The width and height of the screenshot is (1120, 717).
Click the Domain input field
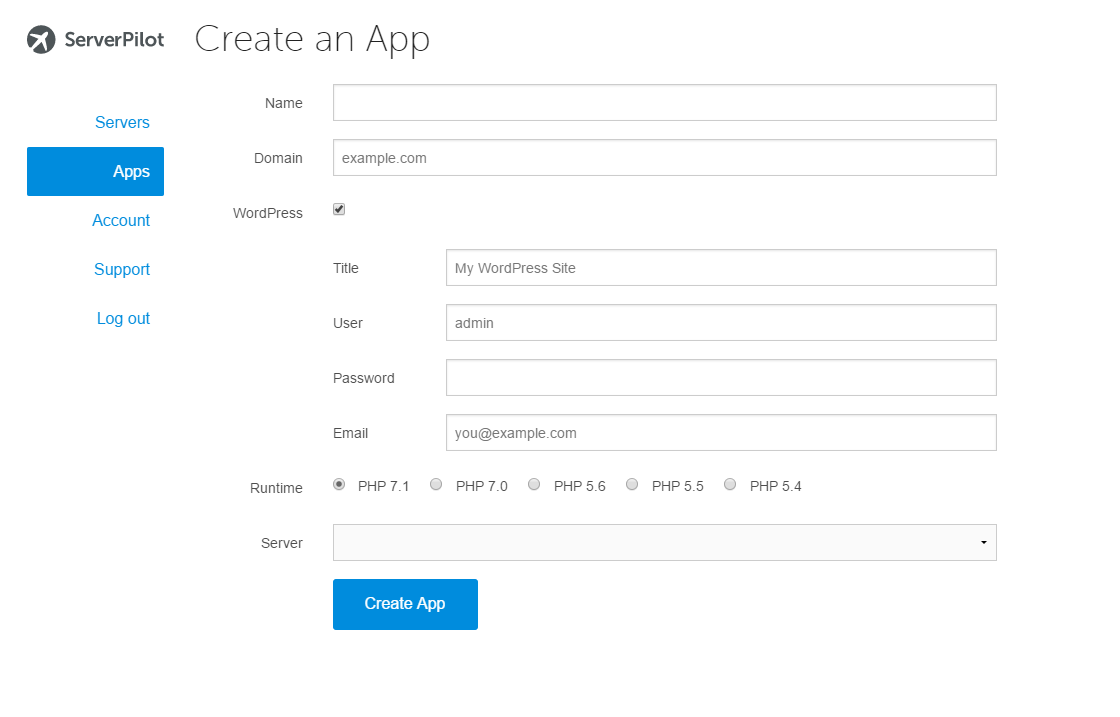click(x=664, y=158)
